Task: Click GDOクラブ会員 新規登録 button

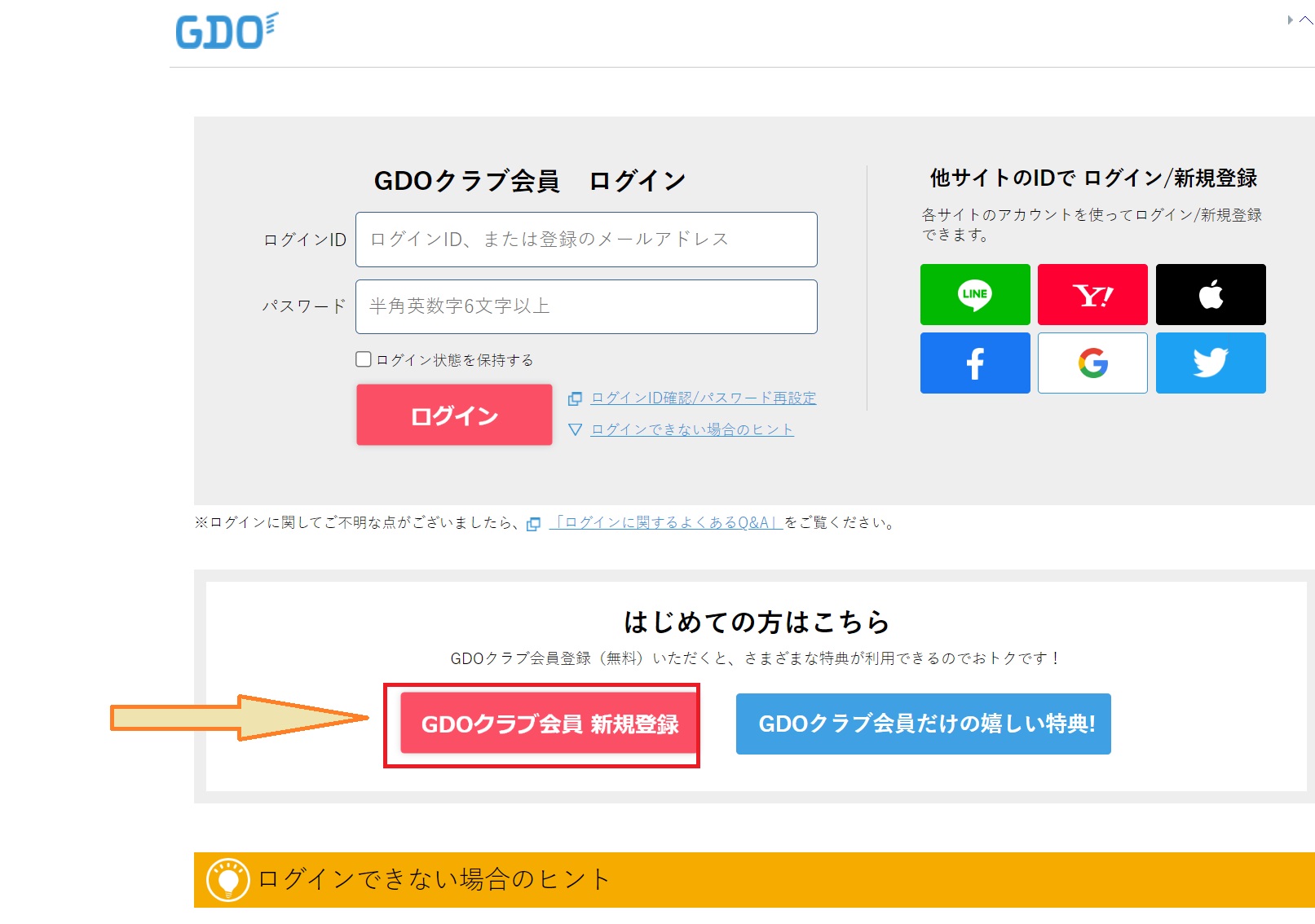Action: pos(549,724)
